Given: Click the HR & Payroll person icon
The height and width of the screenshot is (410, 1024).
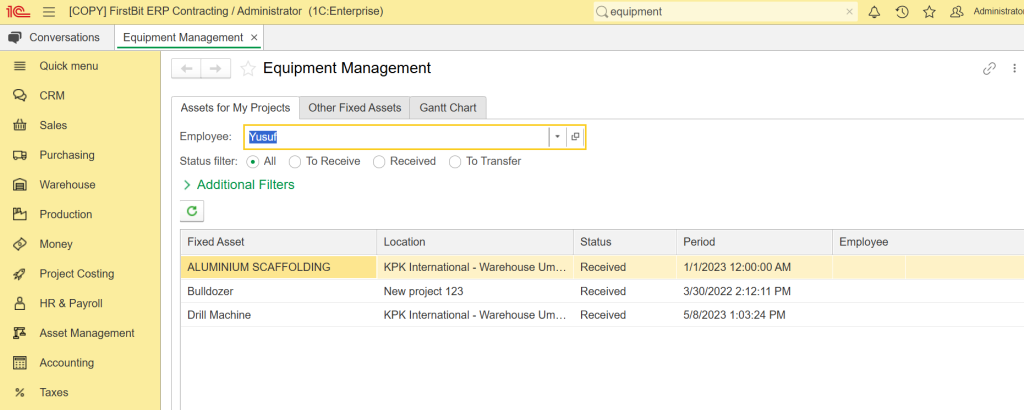Looking at the screenshot, I should 20,304.
